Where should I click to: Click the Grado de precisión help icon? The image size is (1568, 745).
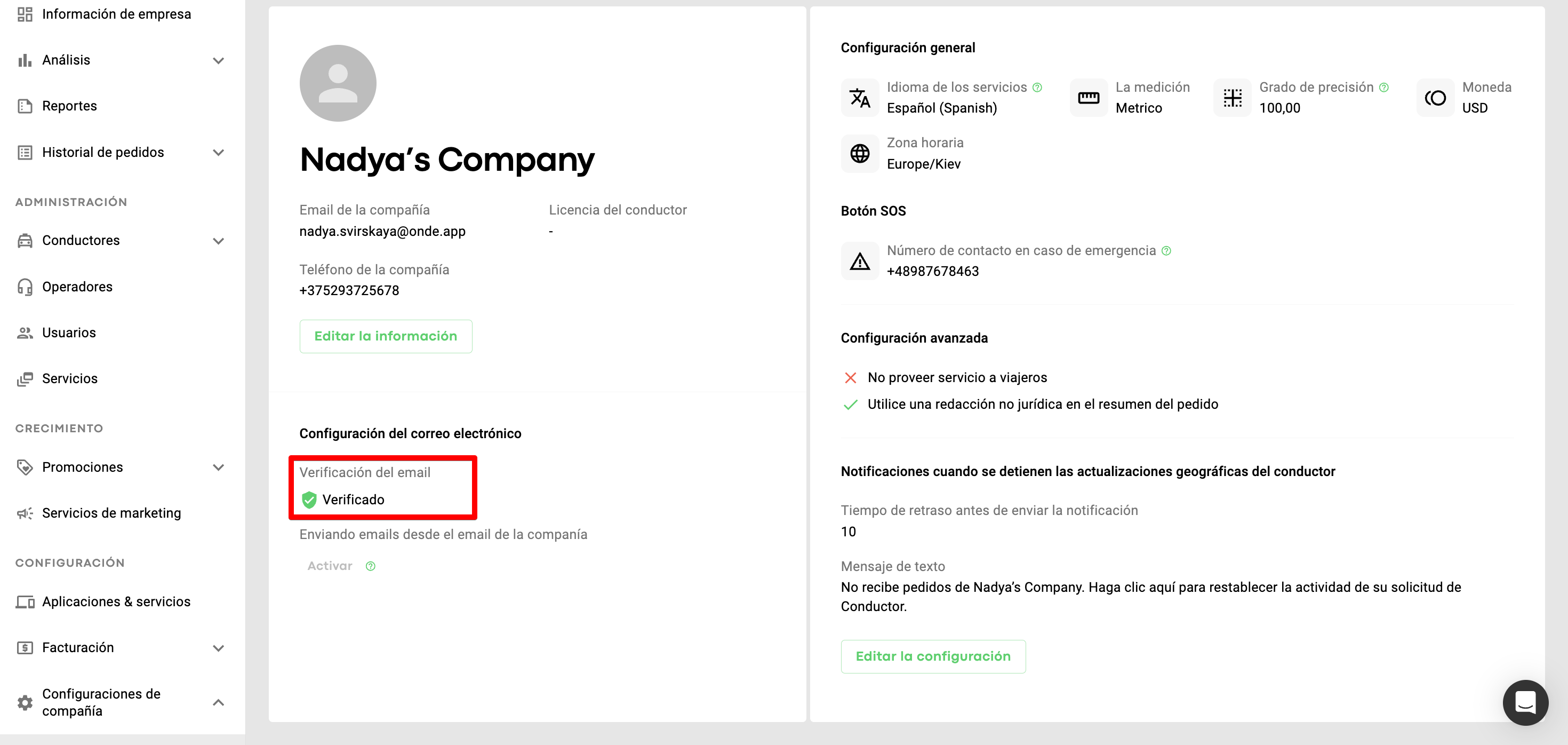(1384, 88)
